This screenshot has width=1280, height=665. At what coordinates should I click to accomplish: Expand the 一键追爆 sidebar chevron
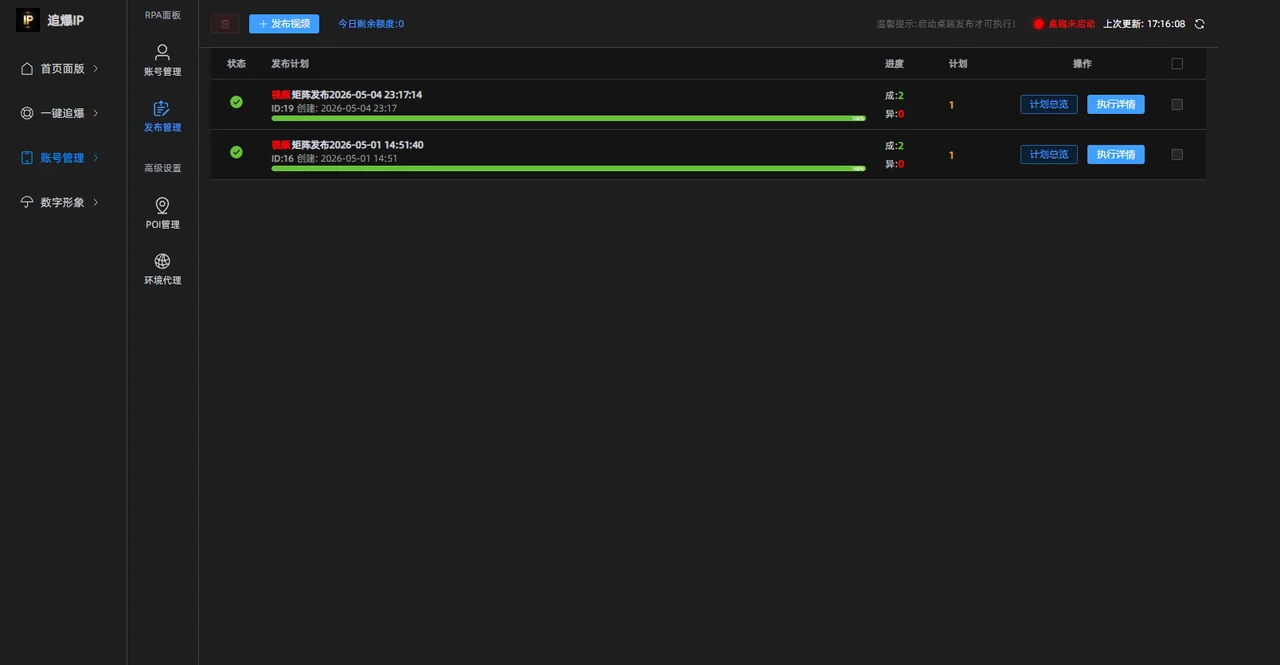pyautogui.click(x=96, y=113)
